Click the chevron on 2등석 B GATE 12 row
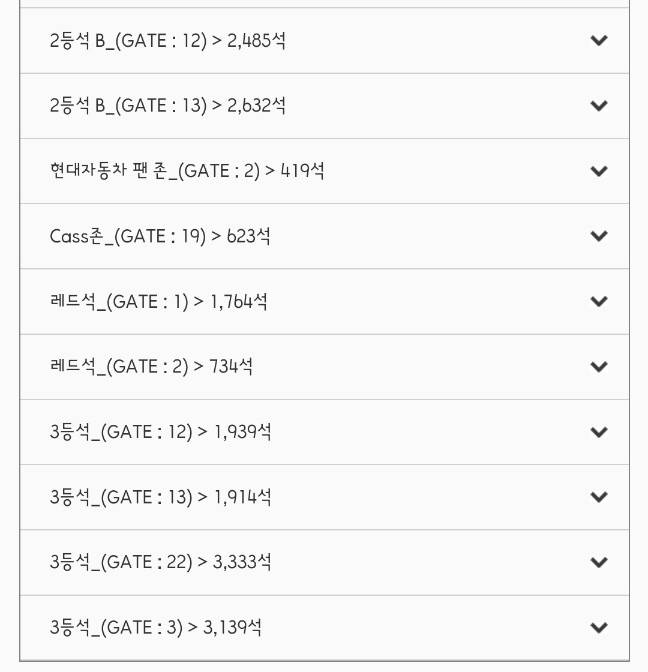 pyautogui.click(x=599, y=41)
